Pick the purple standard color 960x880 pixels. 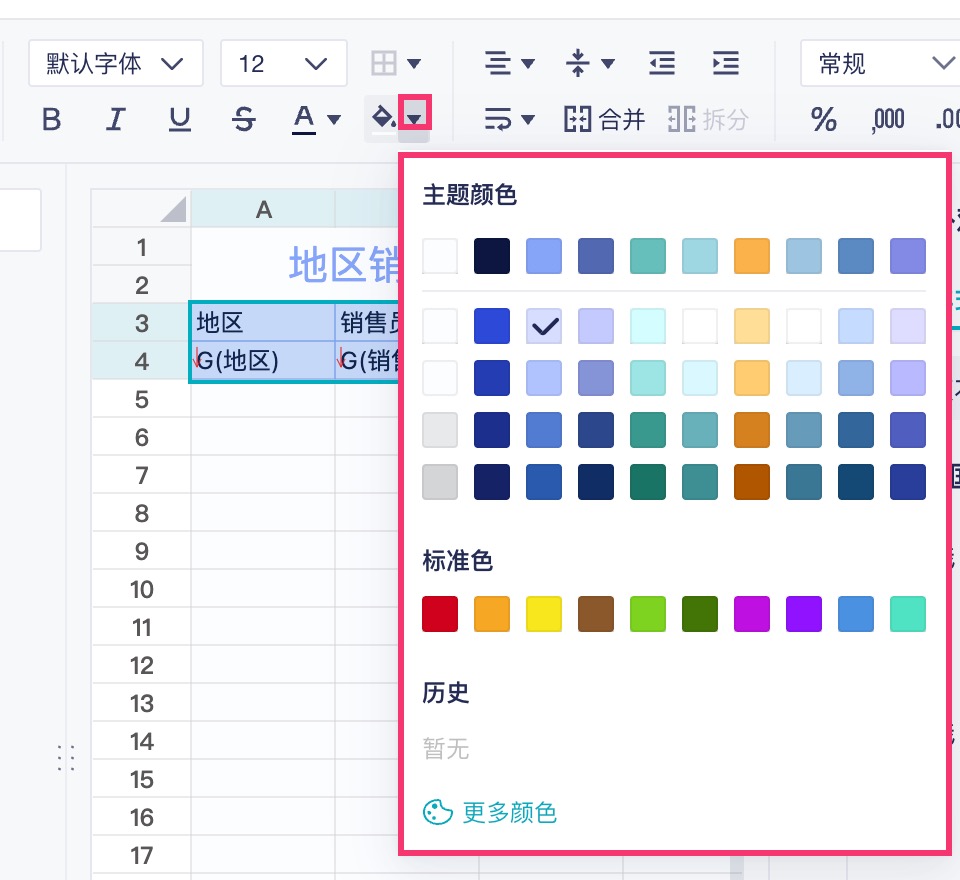click(x=804, y=614)
